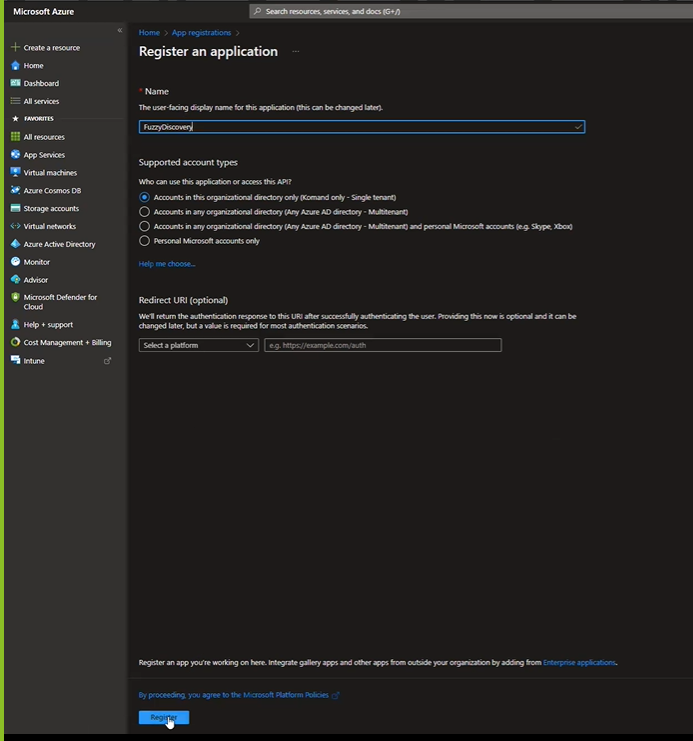Select Any Azure AD directory Multitenant only
This screenshot has width=693, height=741.
pos(145,212)
